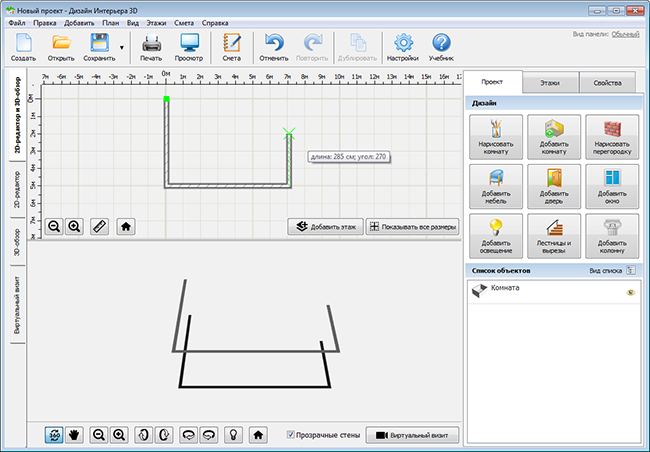Expand the Сохранить dropdown arrow
Screen dimensions: 650x452
(x=122, y=48)
